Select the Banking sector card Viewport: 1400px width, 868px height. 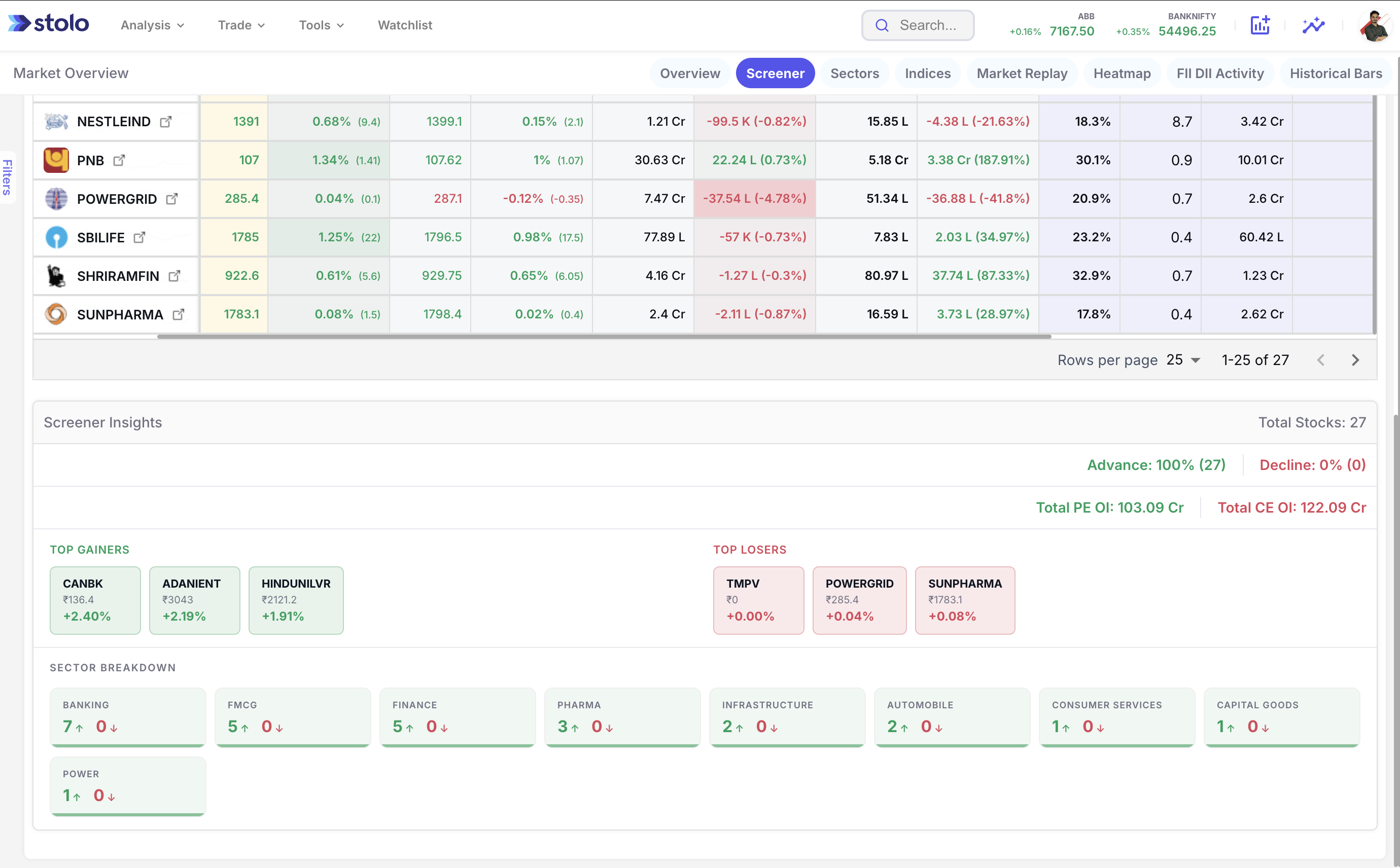(x=128, y=717)
